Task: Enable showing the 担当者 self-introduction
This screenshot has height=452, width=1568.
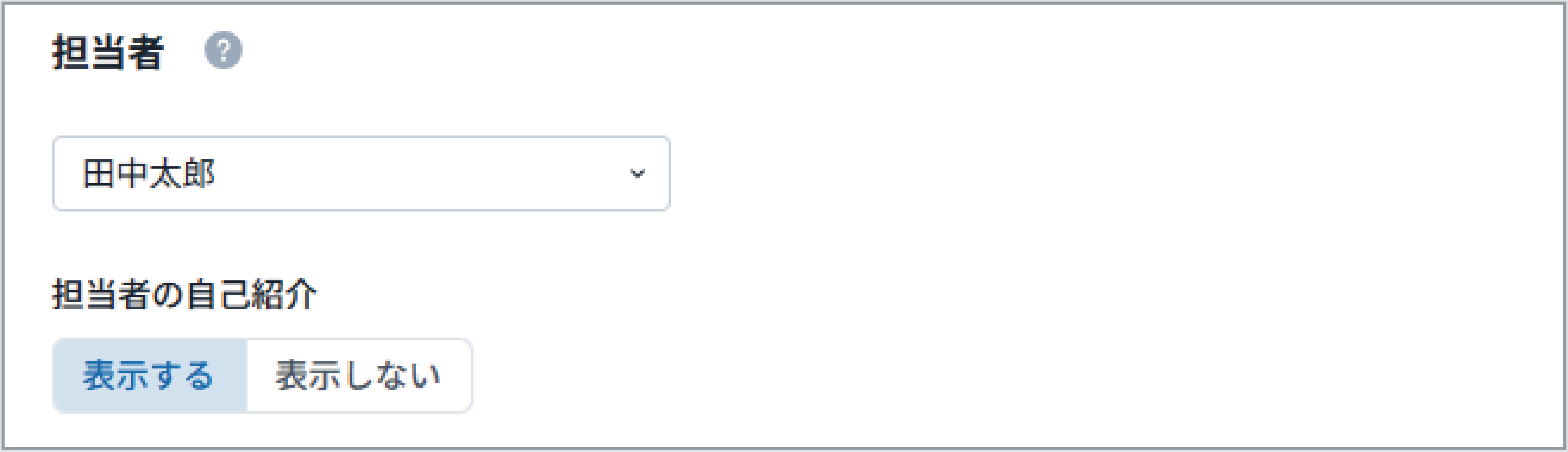Action: pyautogui.click(x=150, y=375)
